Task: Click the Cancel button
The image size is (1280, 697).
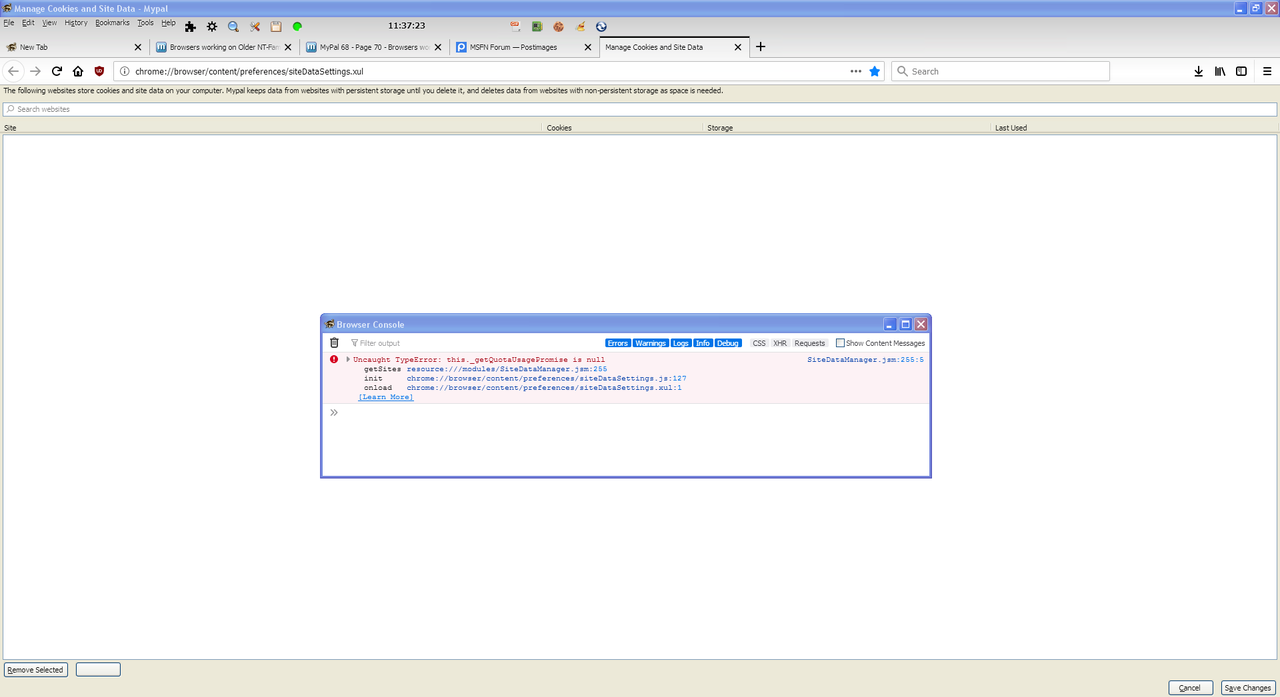Action: click(1189, 688)
